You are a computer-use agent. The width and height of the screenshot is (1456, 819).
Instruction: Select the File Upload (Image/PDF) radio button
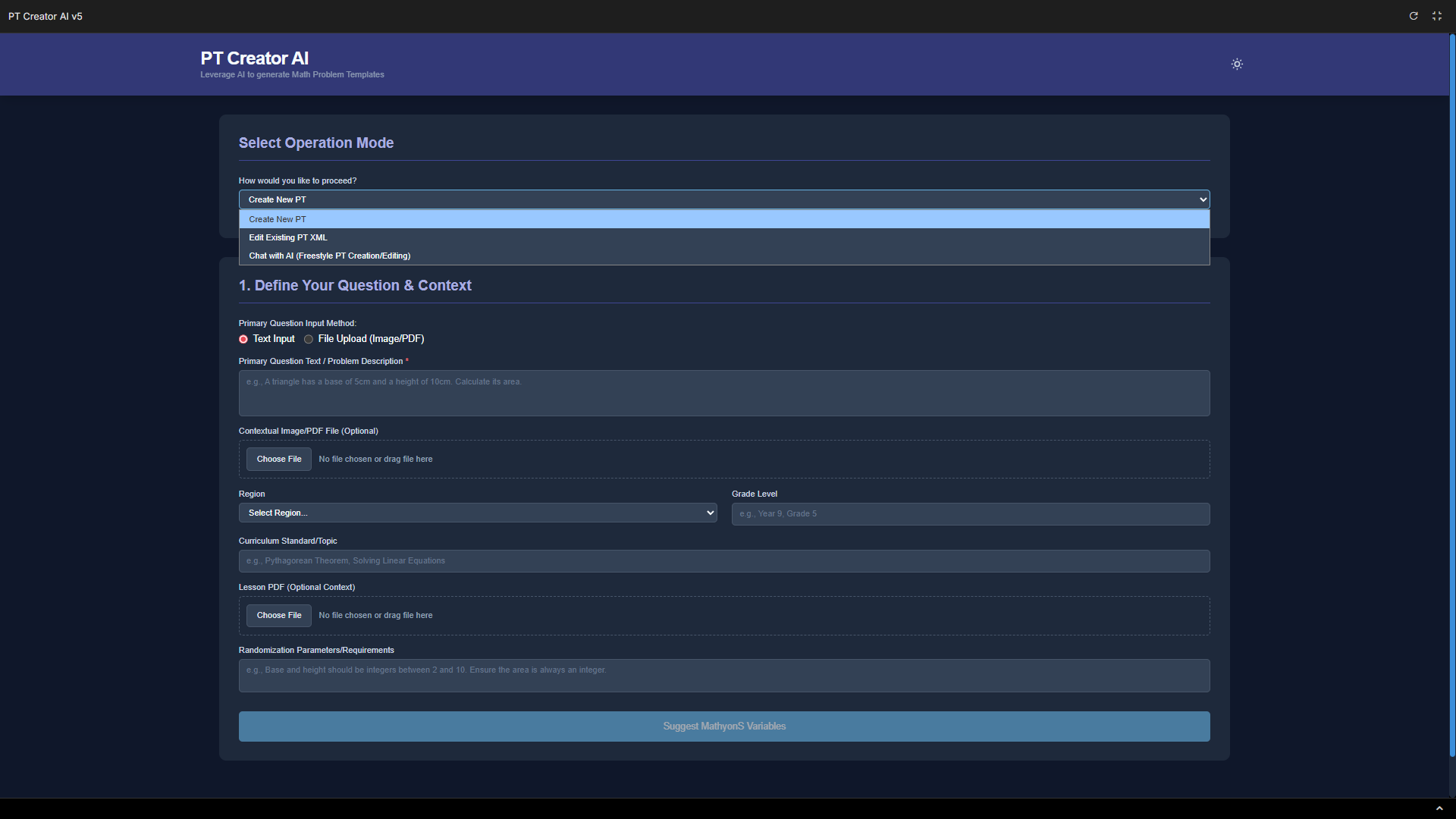[x=309, y=339]
